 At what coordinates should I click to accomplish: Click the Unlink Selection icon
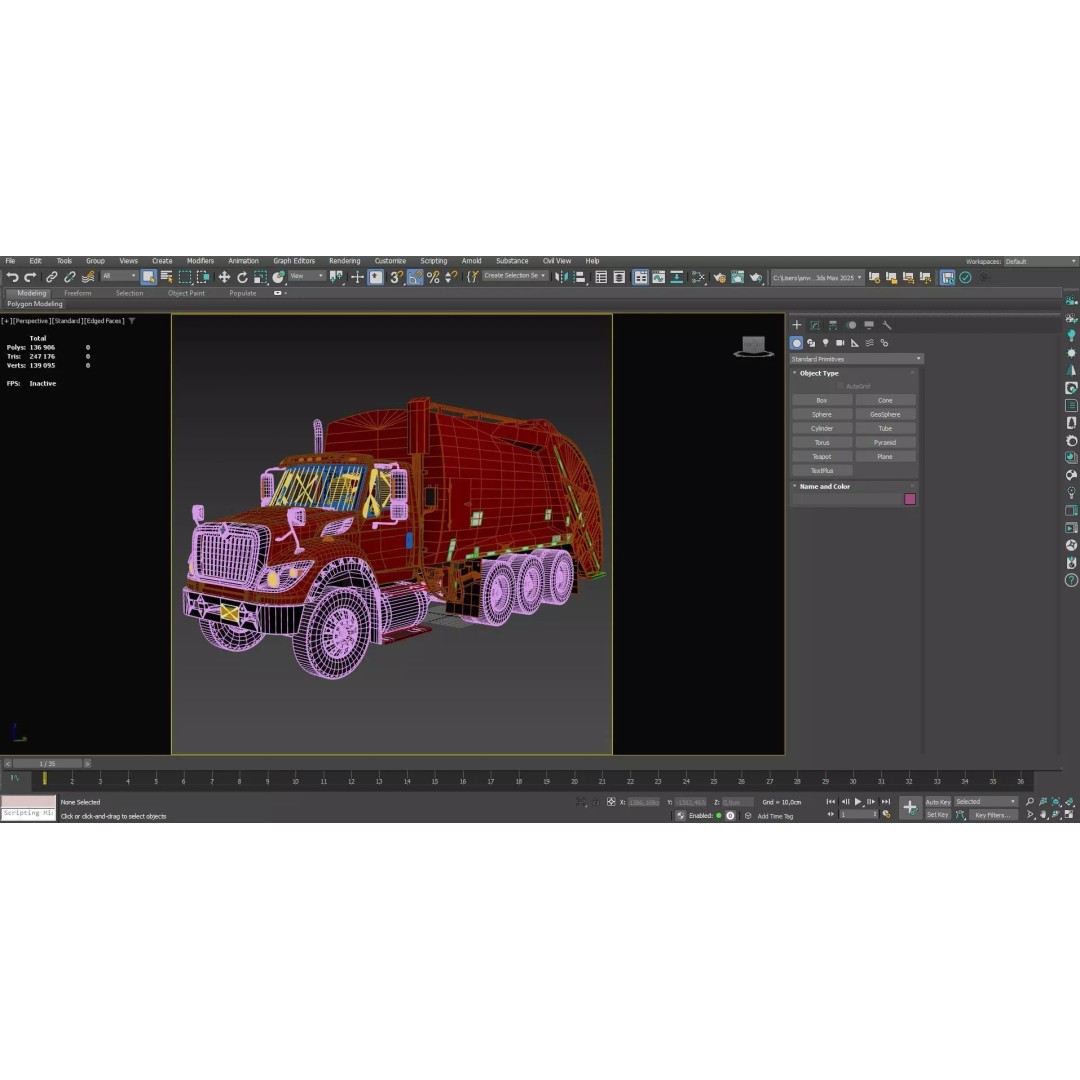pyautogui.click(x=70, y=277)
